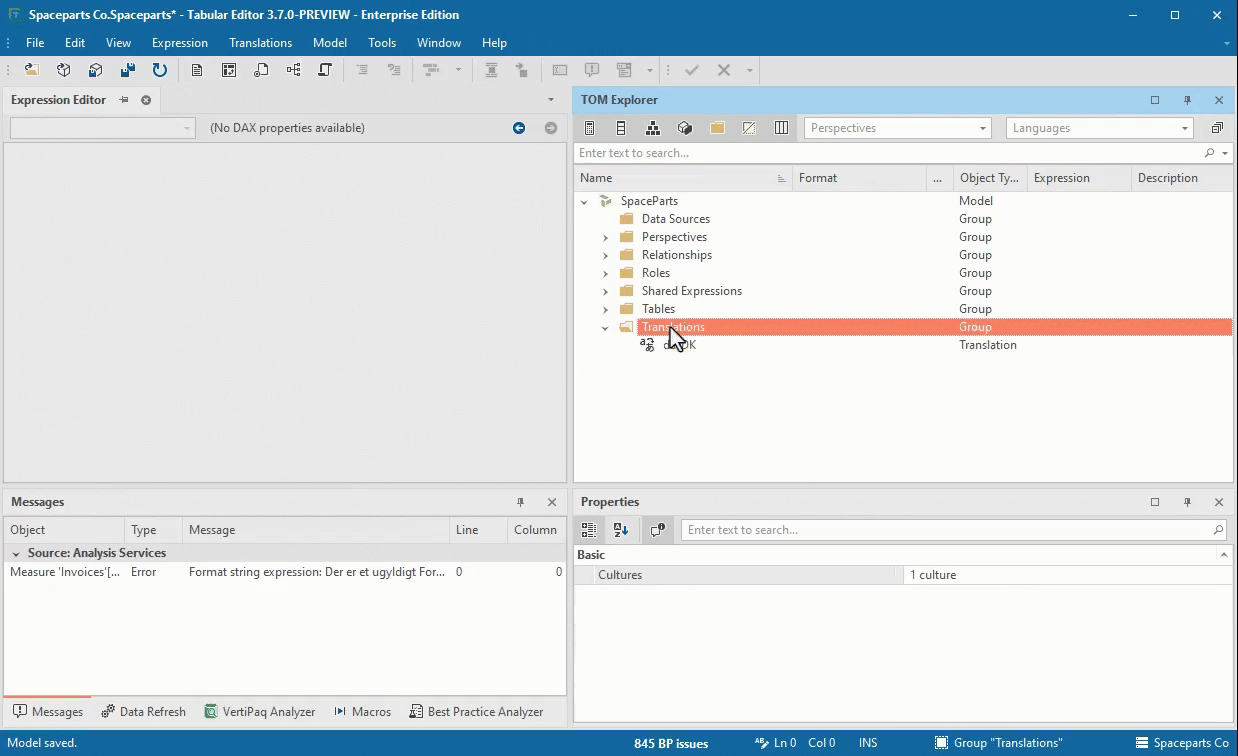Image resolution: width=1238 pixels, height=756 pixels.
Task: Focus the Properties search field
Action: coord(947,530)
